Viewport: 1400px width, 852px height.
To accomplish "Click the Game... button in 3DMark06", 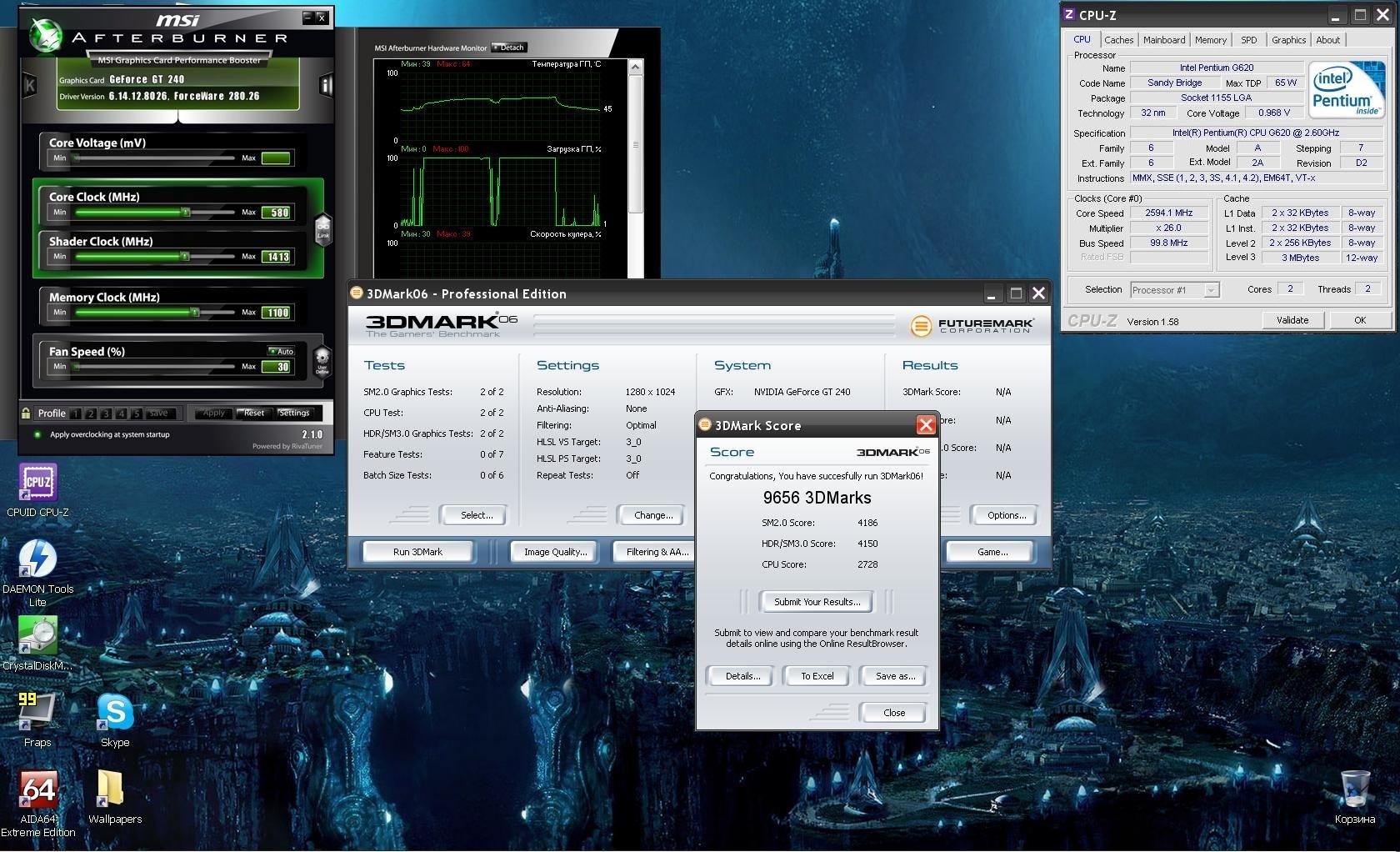I will [x=992, y=552].
